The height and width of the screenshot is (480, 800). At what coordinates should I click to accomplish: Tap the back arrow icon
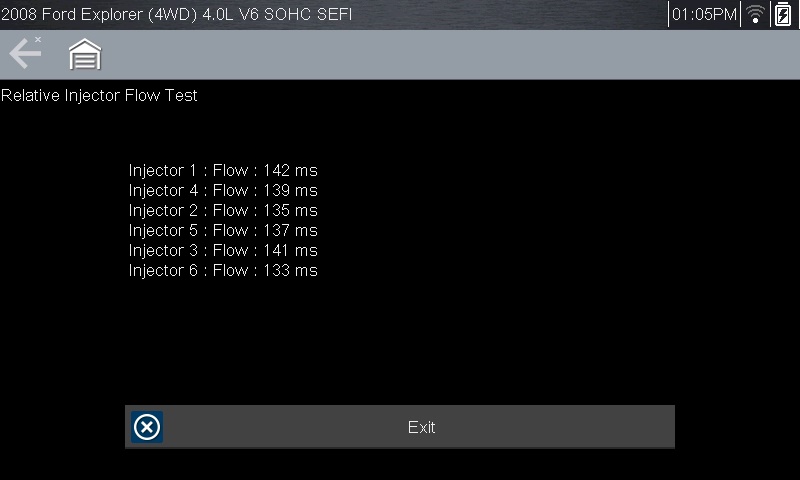pyautogui.click(x=25, y=54)
